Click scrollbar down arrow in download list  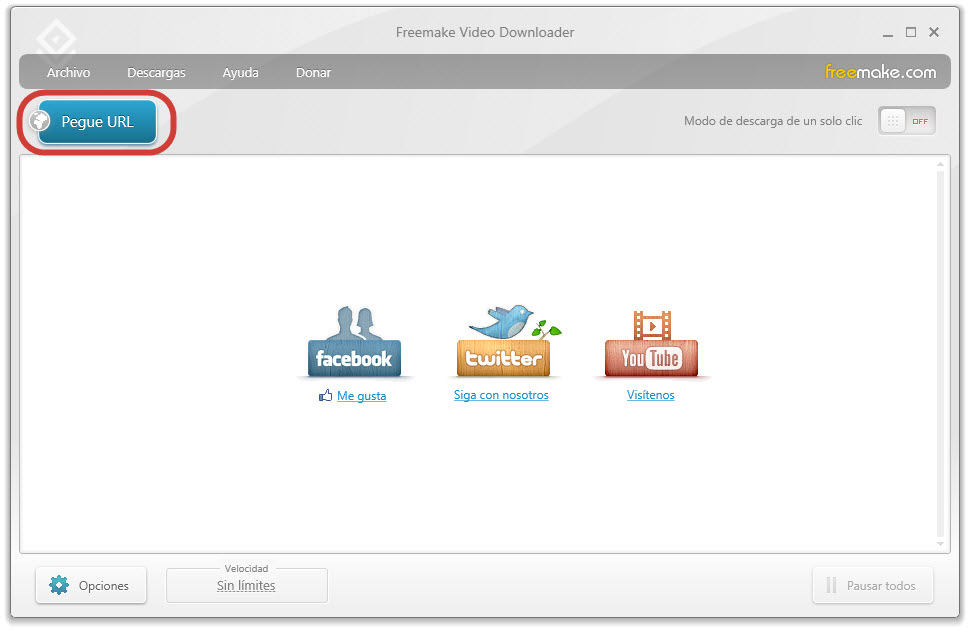[940, 544]
